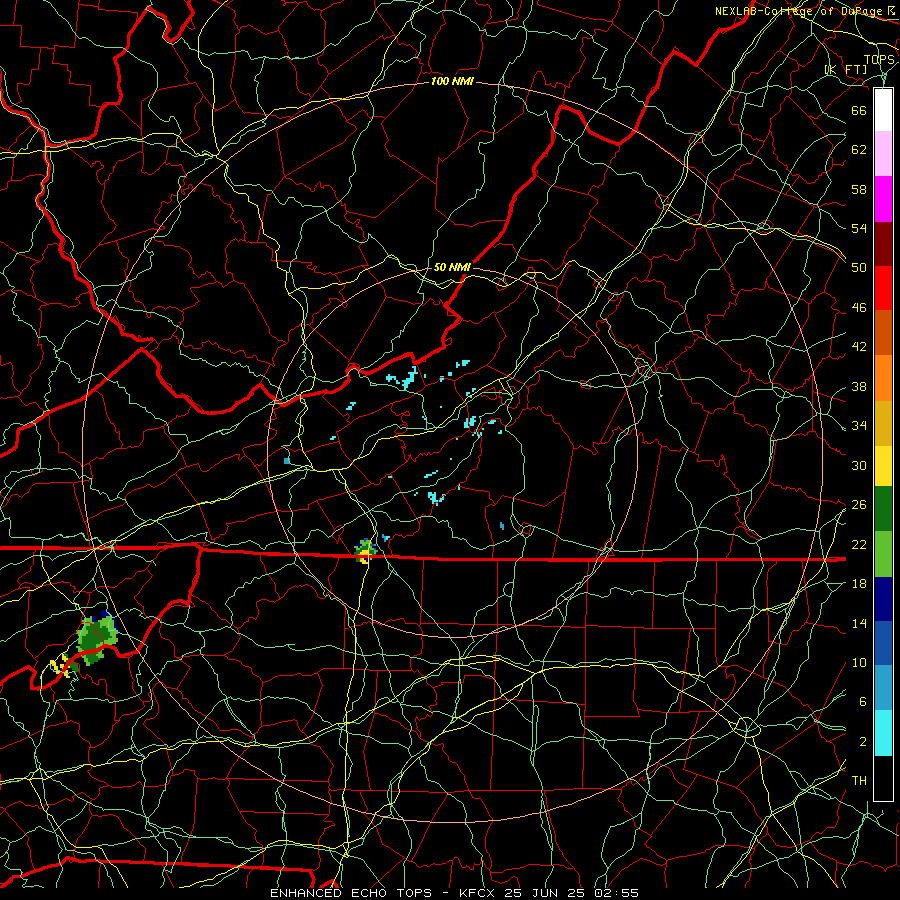Click the "TOPS" legend heading
900x900 pixels.
coord(879,60)
